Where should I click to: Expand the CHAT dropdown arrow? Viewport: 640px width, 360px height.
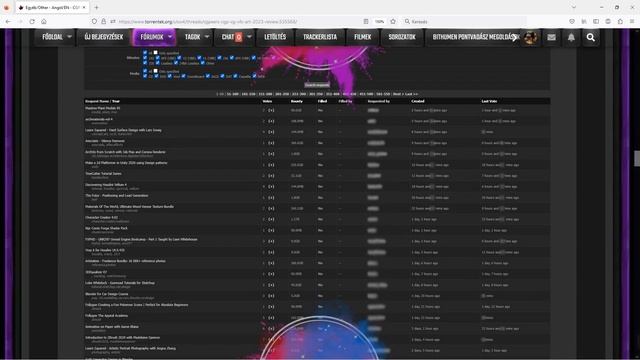coord(249,37)
